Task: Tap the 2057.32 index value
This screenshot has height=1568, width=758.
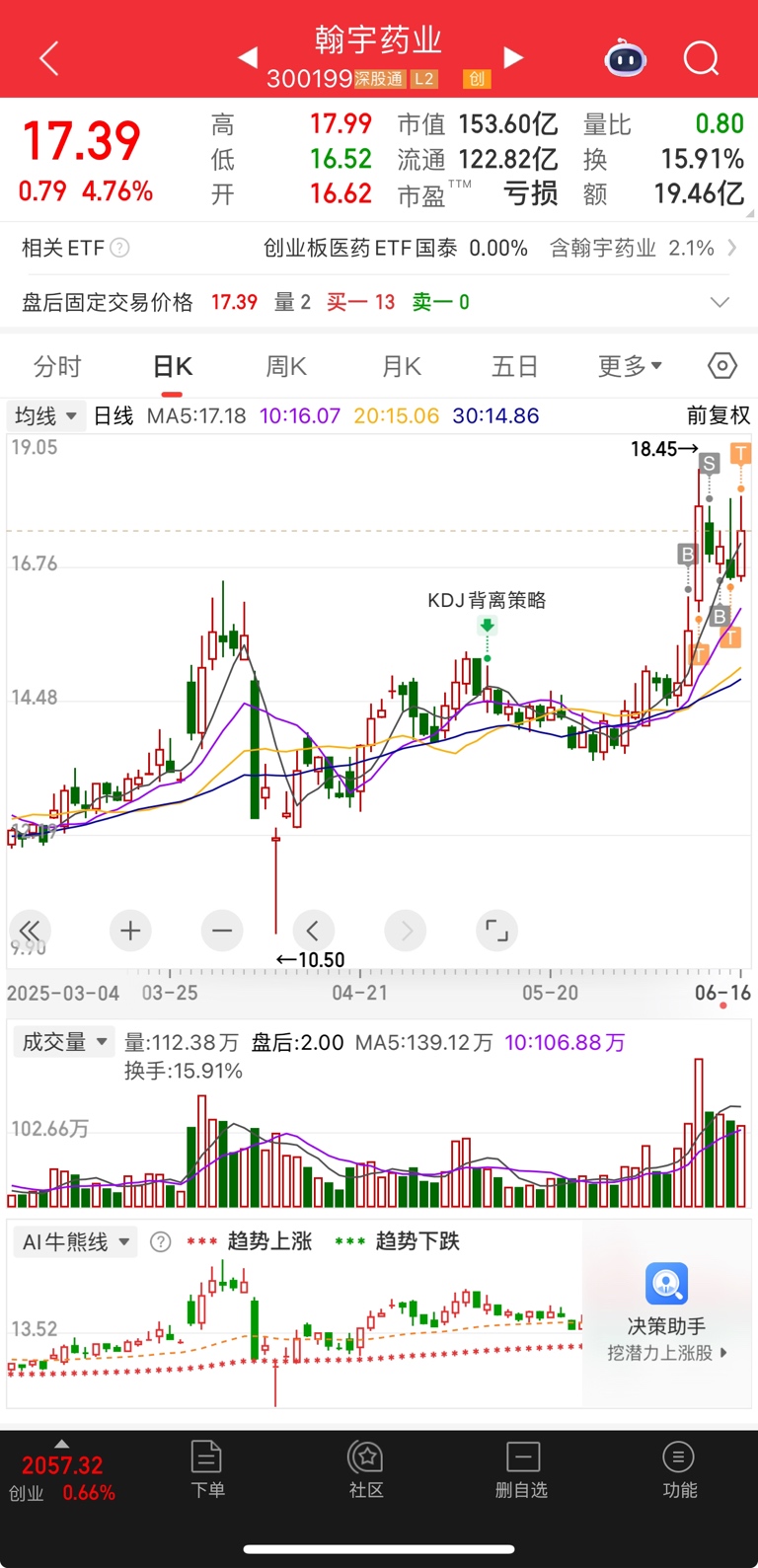Action: pyautogui.click(x=62, y=1465)
